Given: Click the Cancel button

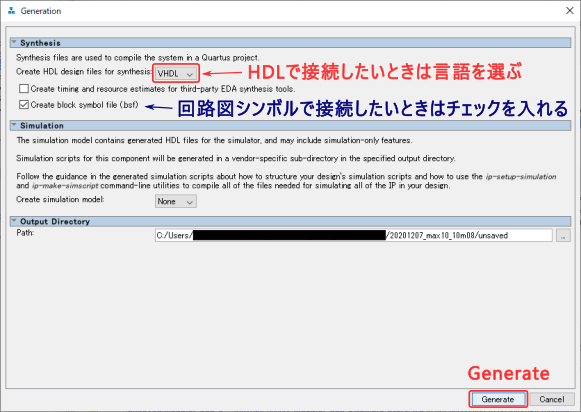Looking at the screenshot, I should 551,399.
